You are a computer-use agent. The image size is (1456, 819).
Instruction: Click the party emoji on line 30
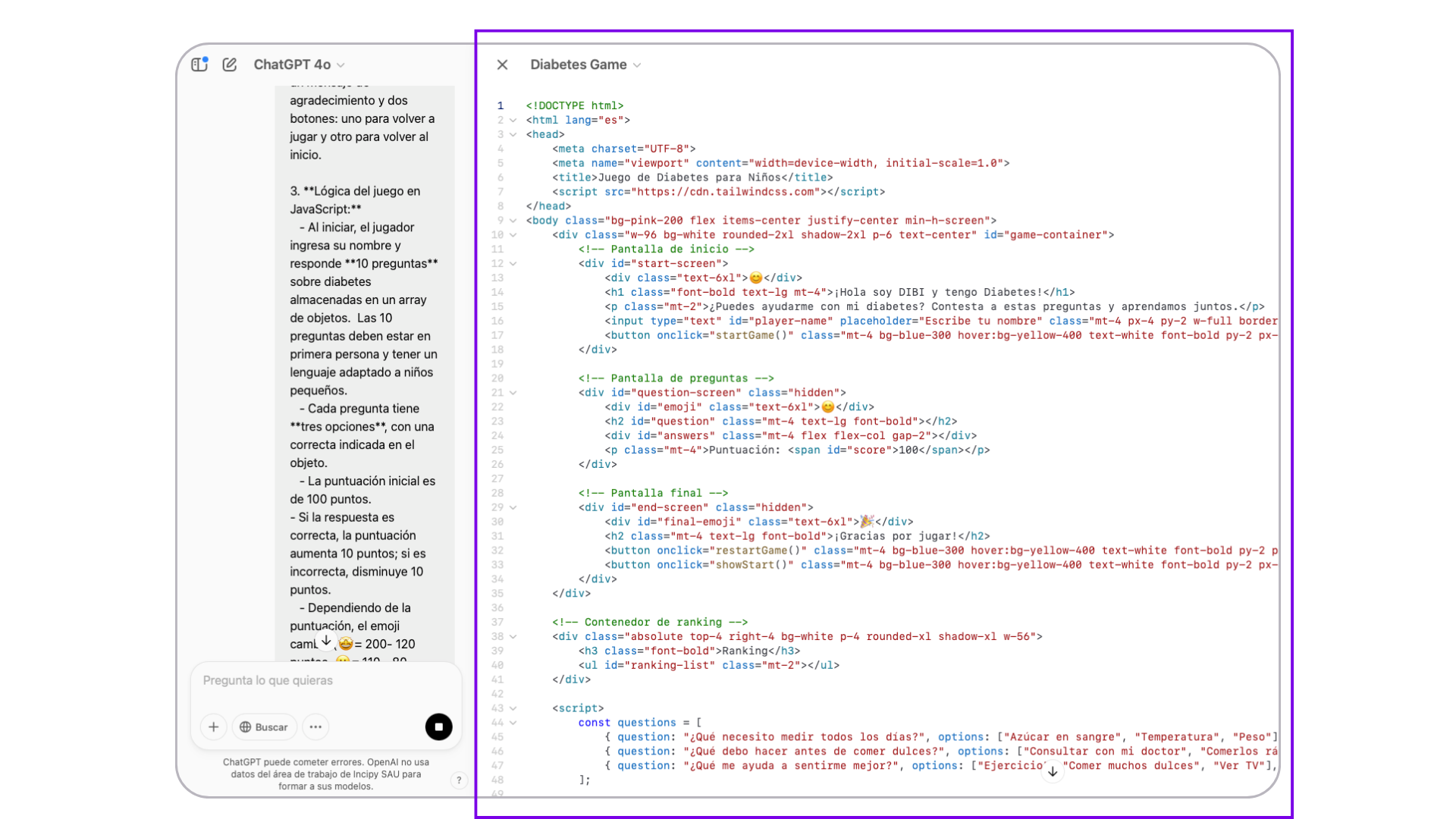[867, 522]
